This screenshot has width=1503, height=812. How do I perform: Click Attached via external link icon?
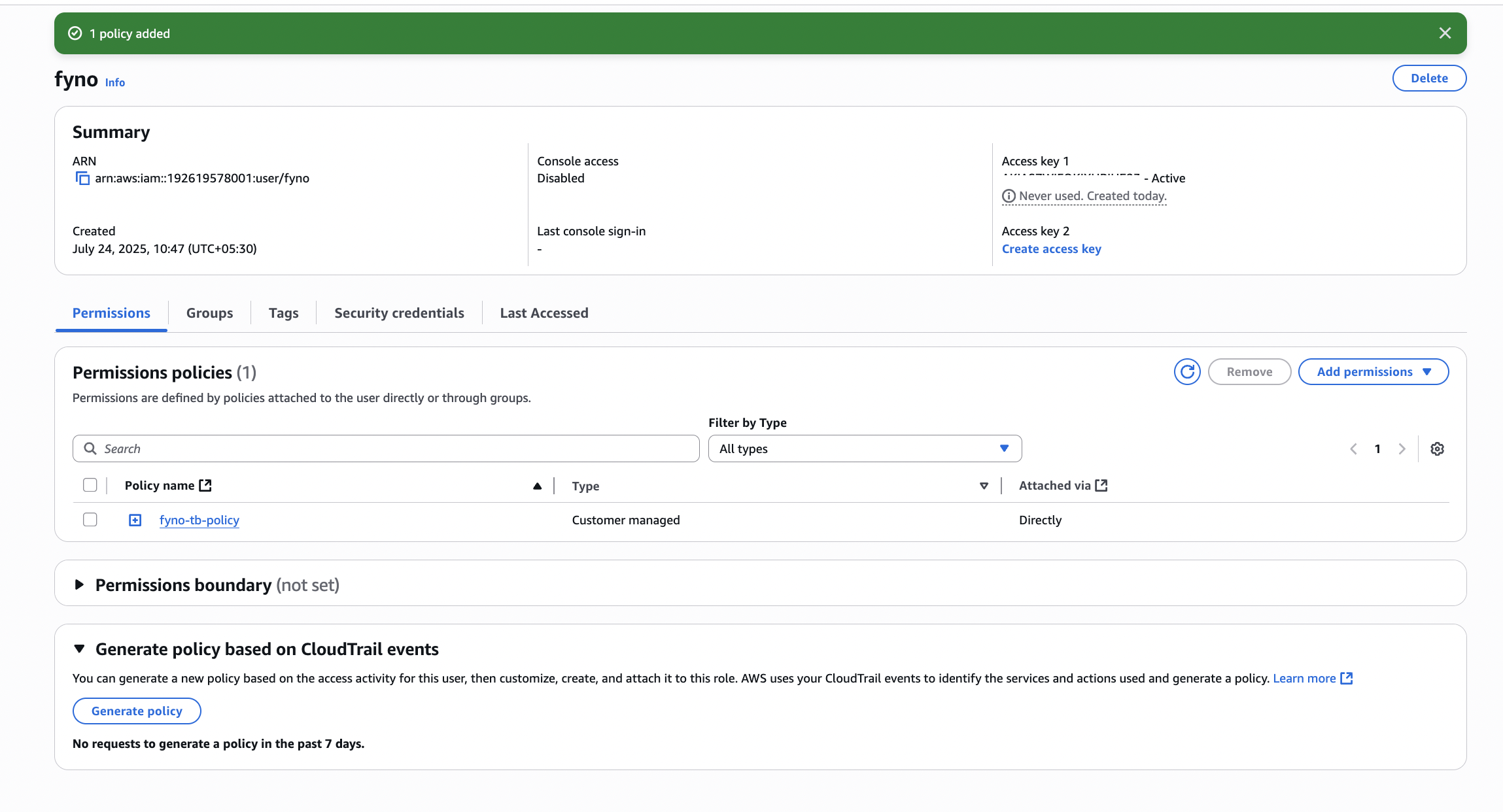[1101, 486]
